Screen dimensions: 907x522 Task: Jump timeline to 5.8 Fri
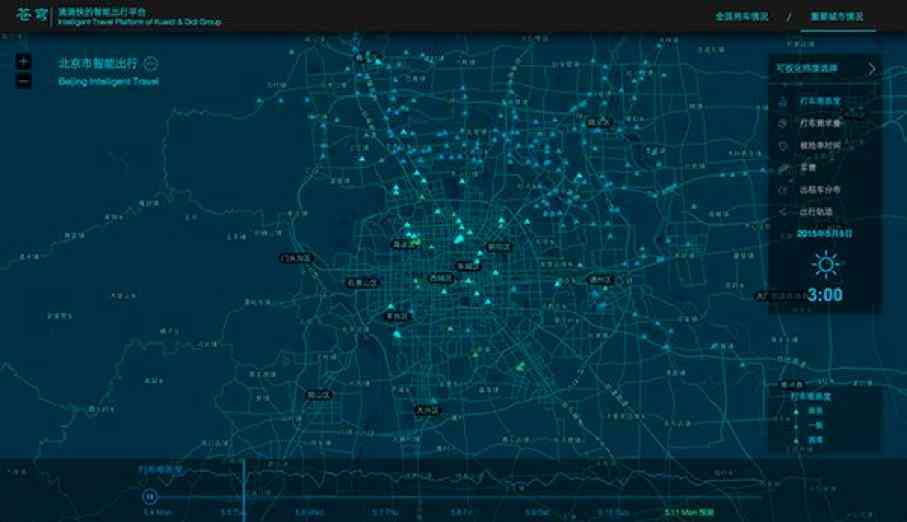coord(462,513)
